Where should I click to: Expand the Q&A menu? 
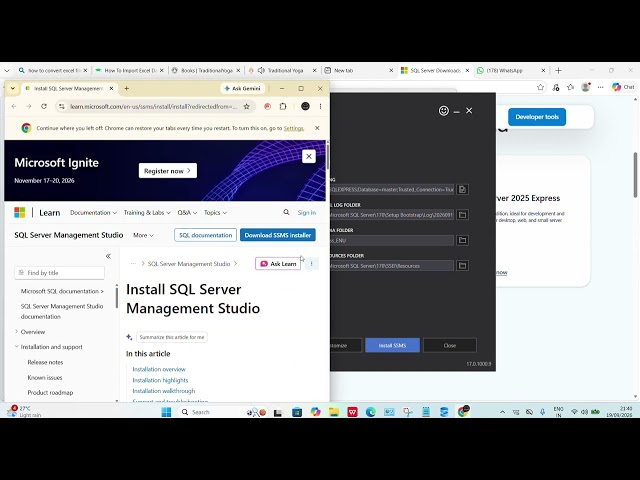(187, 213)
